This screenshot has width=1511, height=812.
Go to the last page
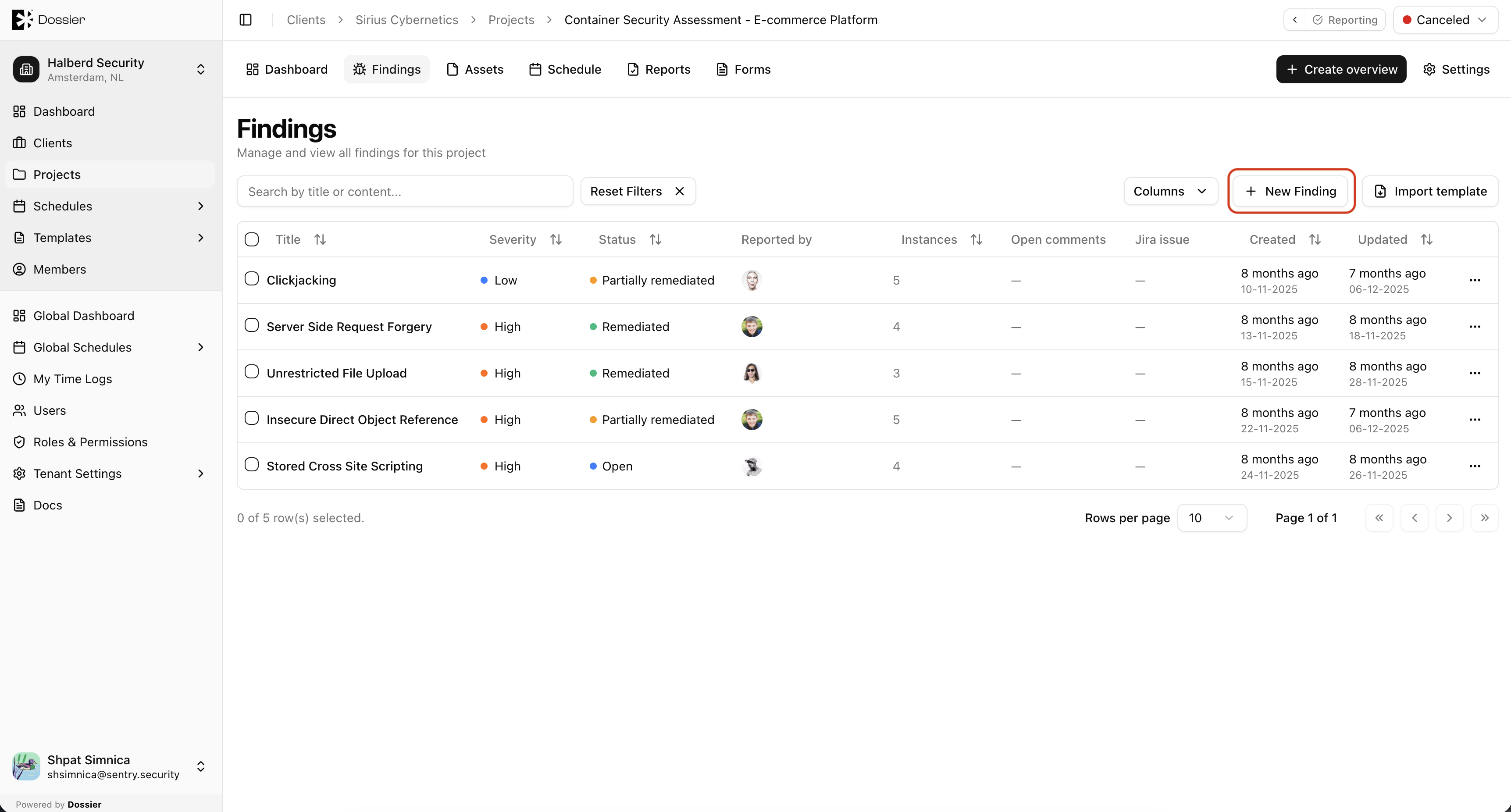[1485, 518]
